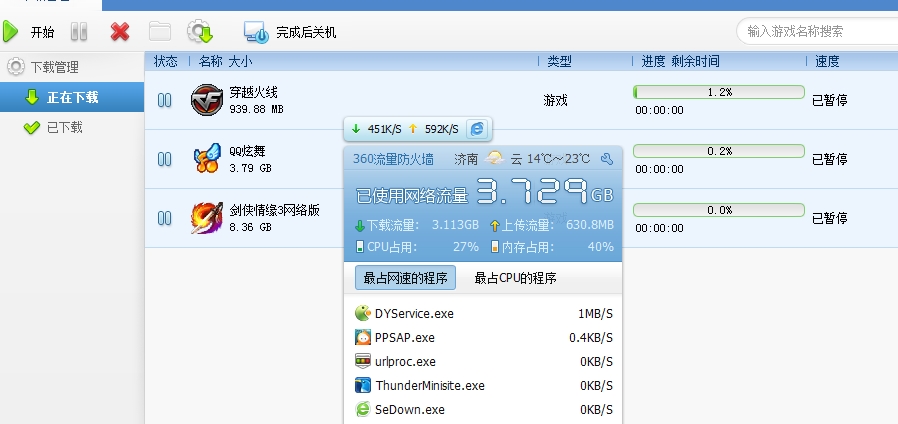Click the 0.0% progress bar
The width and height of the screenshot is (898, 424).
pos(719,210)
